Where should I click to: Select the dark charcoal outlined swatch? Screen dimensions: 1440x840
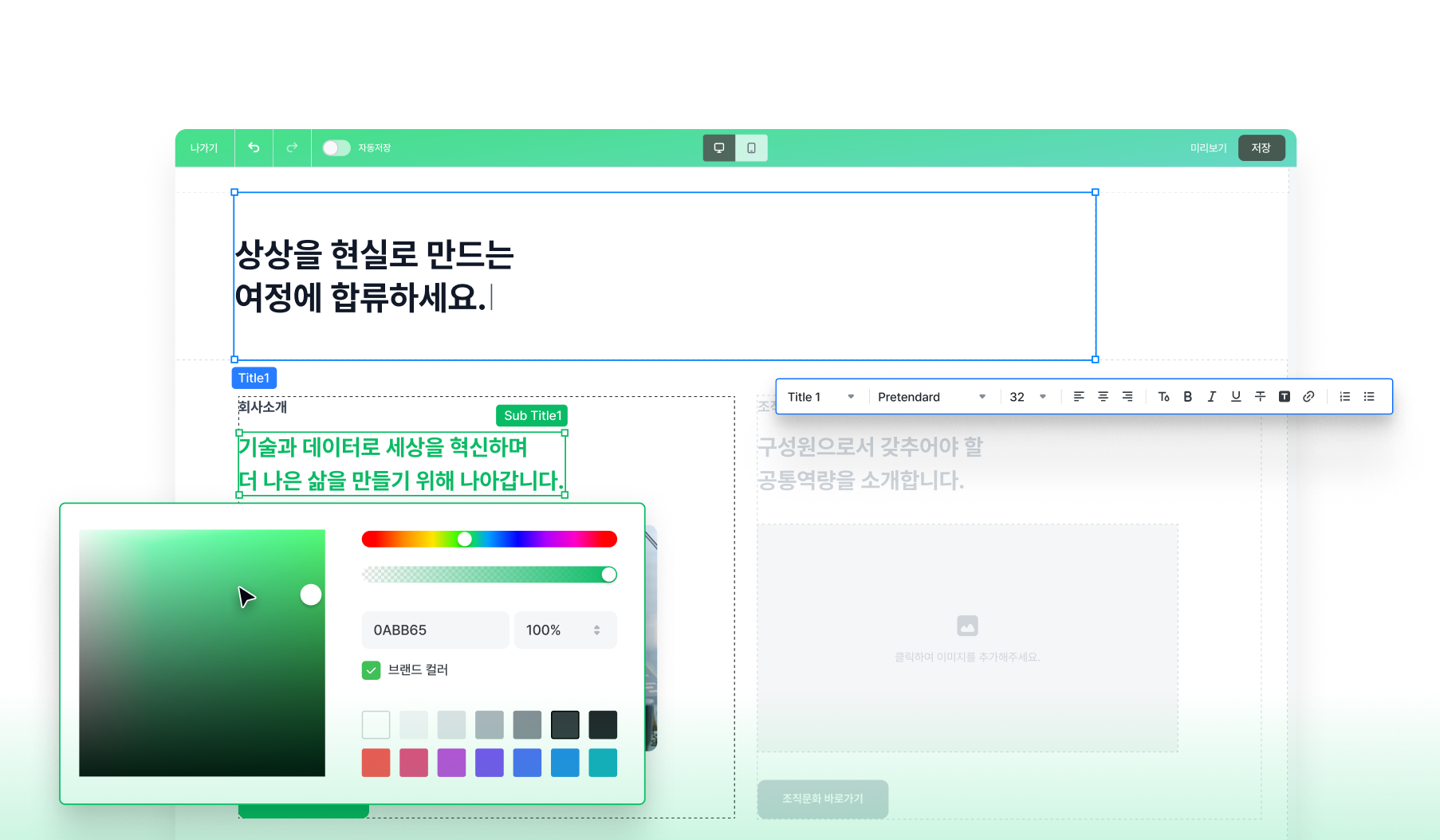point(565,725)
